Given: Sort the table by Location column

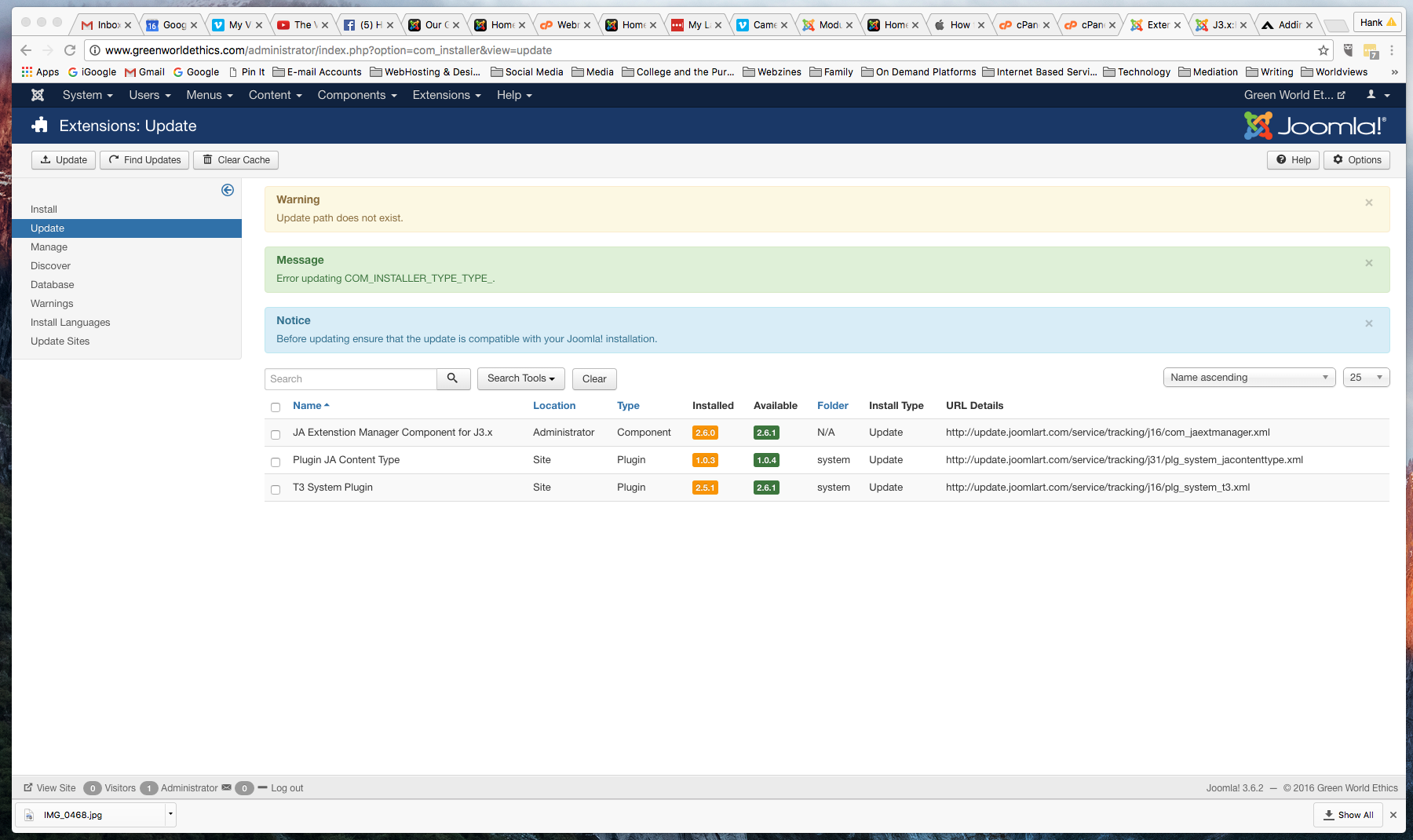Looking at the screenshot, I should [553, 406].
